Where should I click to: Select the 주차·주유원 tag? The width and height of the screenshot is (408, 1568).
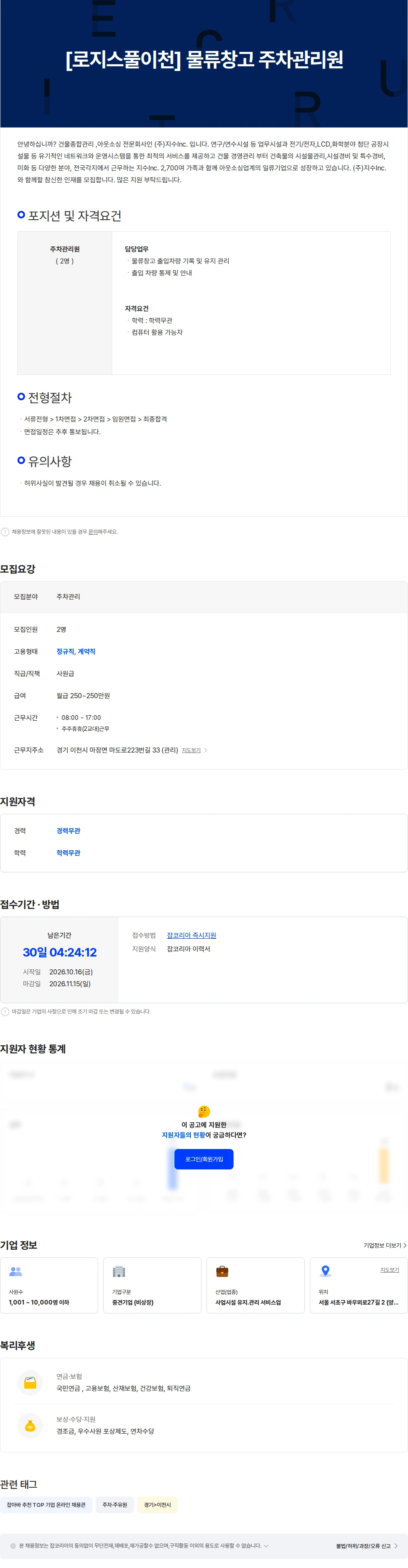pos(114,1504)
